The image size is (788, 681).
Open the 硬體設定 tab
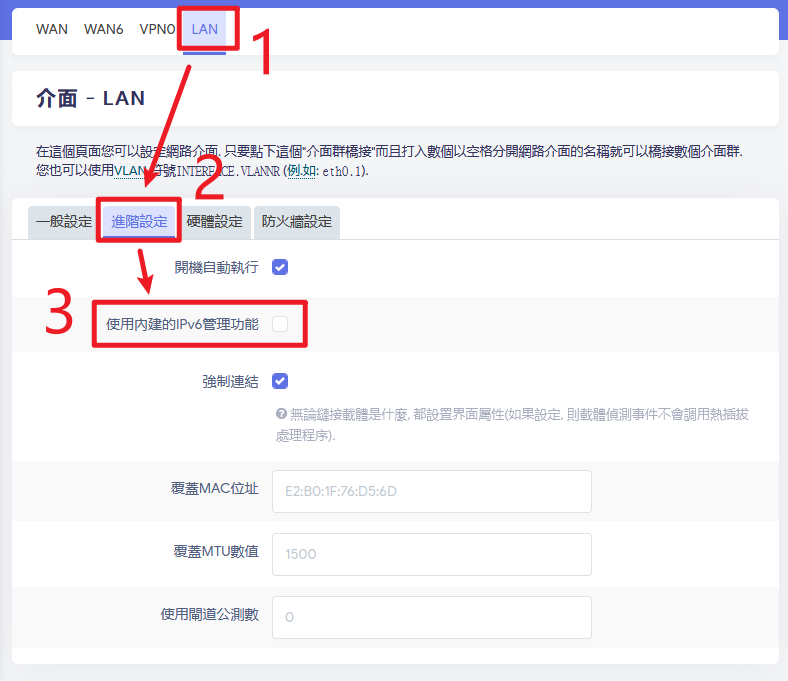click(x=214, y=222)
